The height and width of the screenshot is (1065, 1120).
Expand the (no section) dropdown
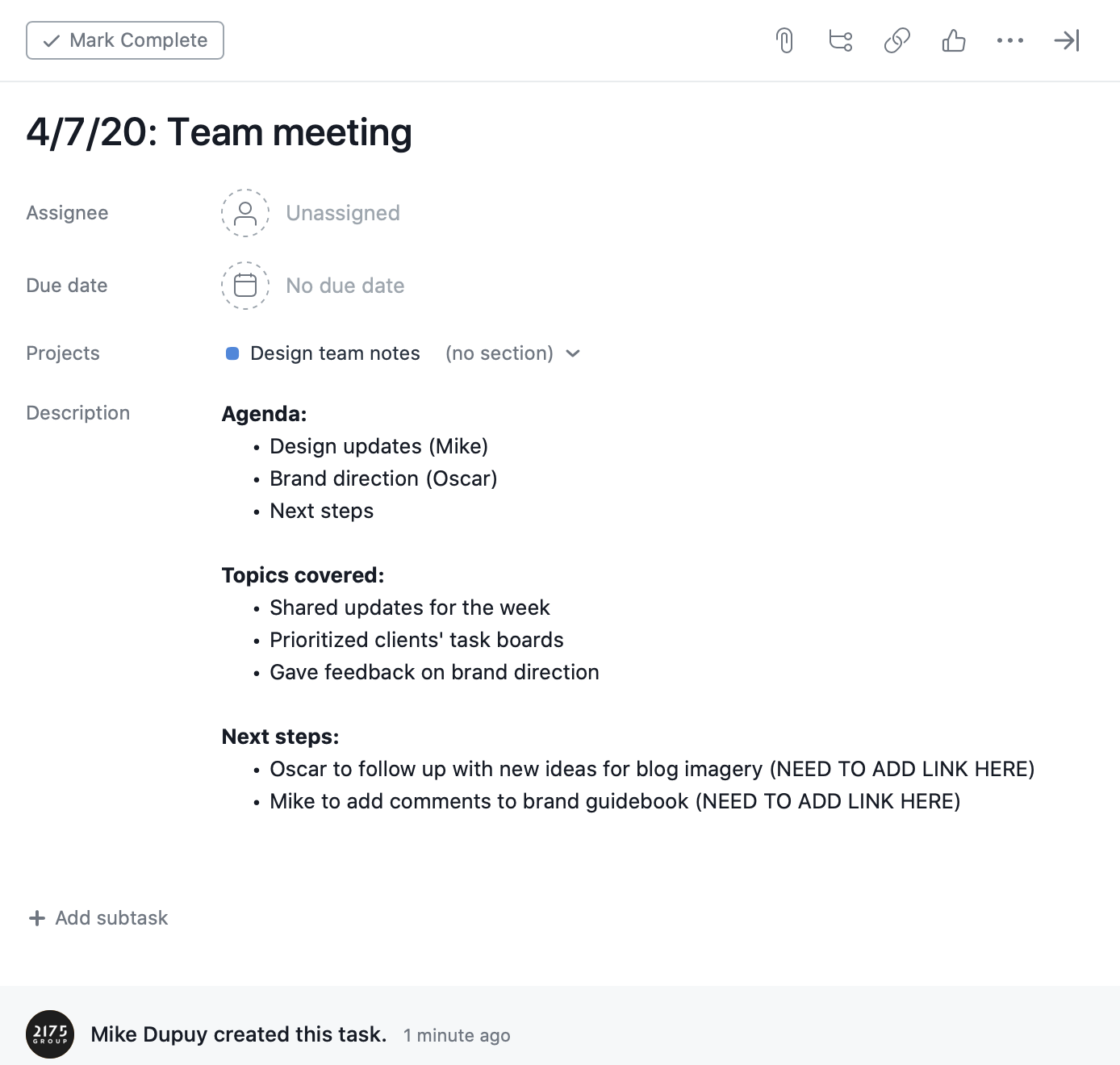coord(500,353)
